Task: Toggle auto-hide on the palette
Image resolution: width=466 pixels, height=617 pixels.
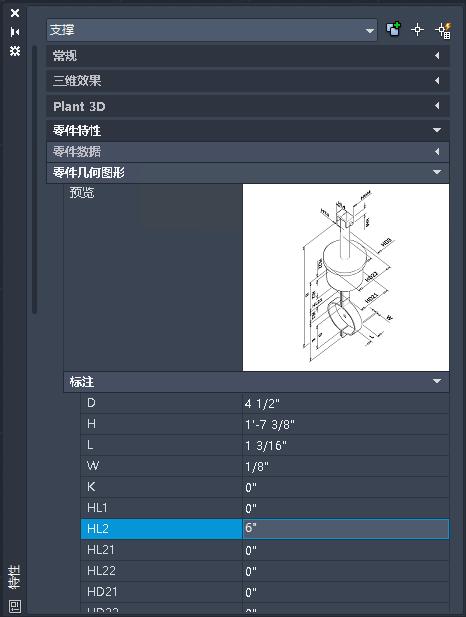Action: pos(15,32)
